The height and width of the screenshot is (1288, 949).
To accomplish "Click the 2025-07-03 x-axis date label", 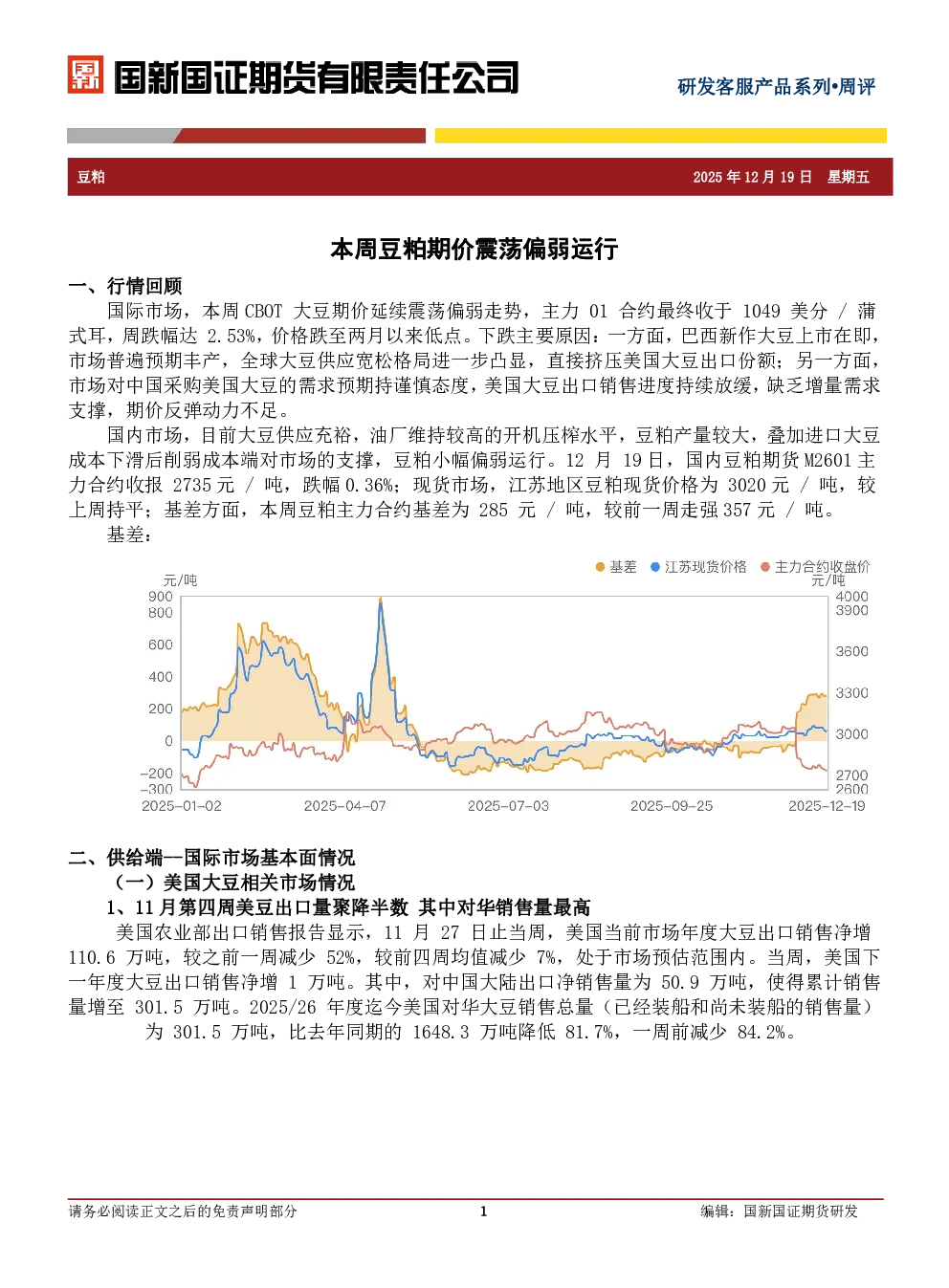I will tap(508, 806).
